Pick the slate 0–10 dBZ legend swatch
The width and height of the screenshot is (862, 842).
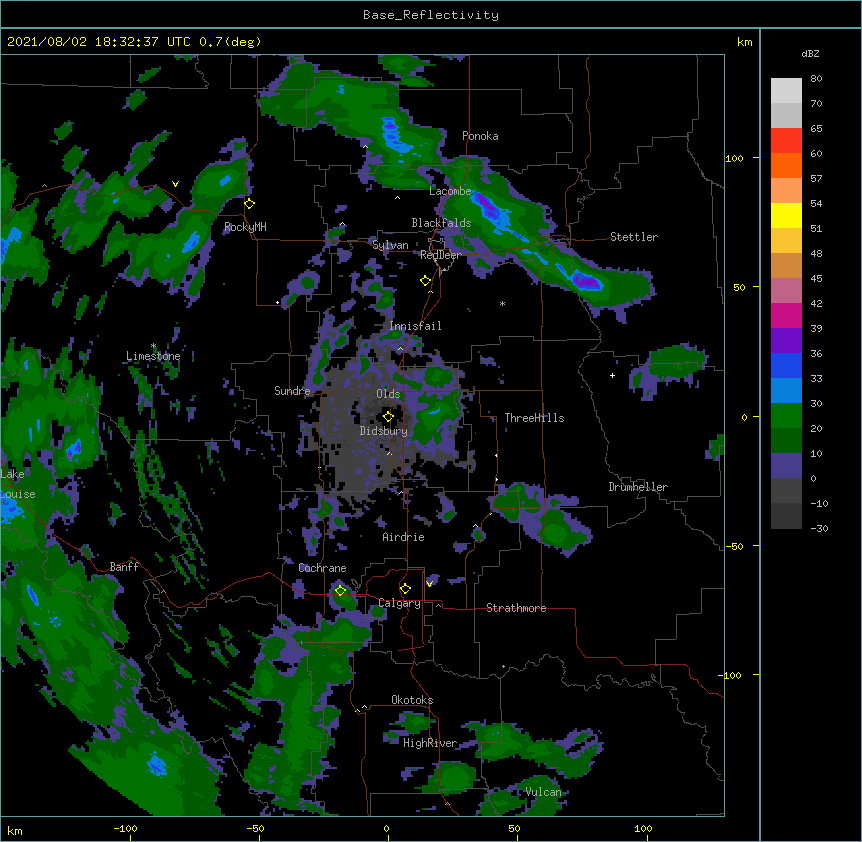pyautogui.click(x=786, y=466)
